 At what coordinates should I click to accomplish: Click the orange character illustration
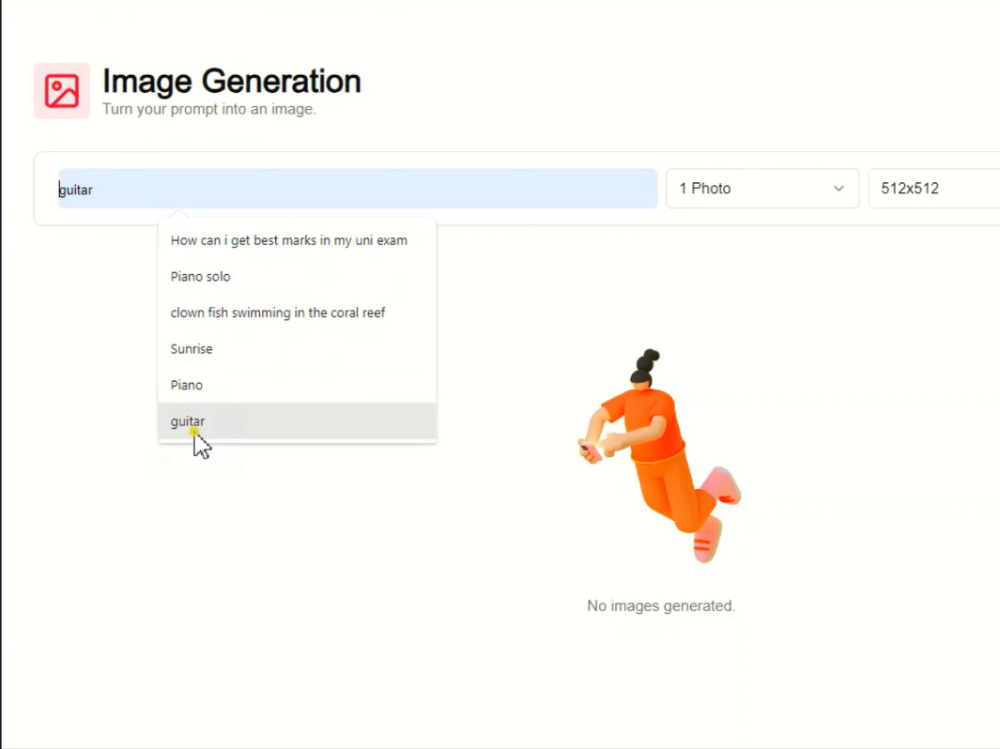point(660,456)
